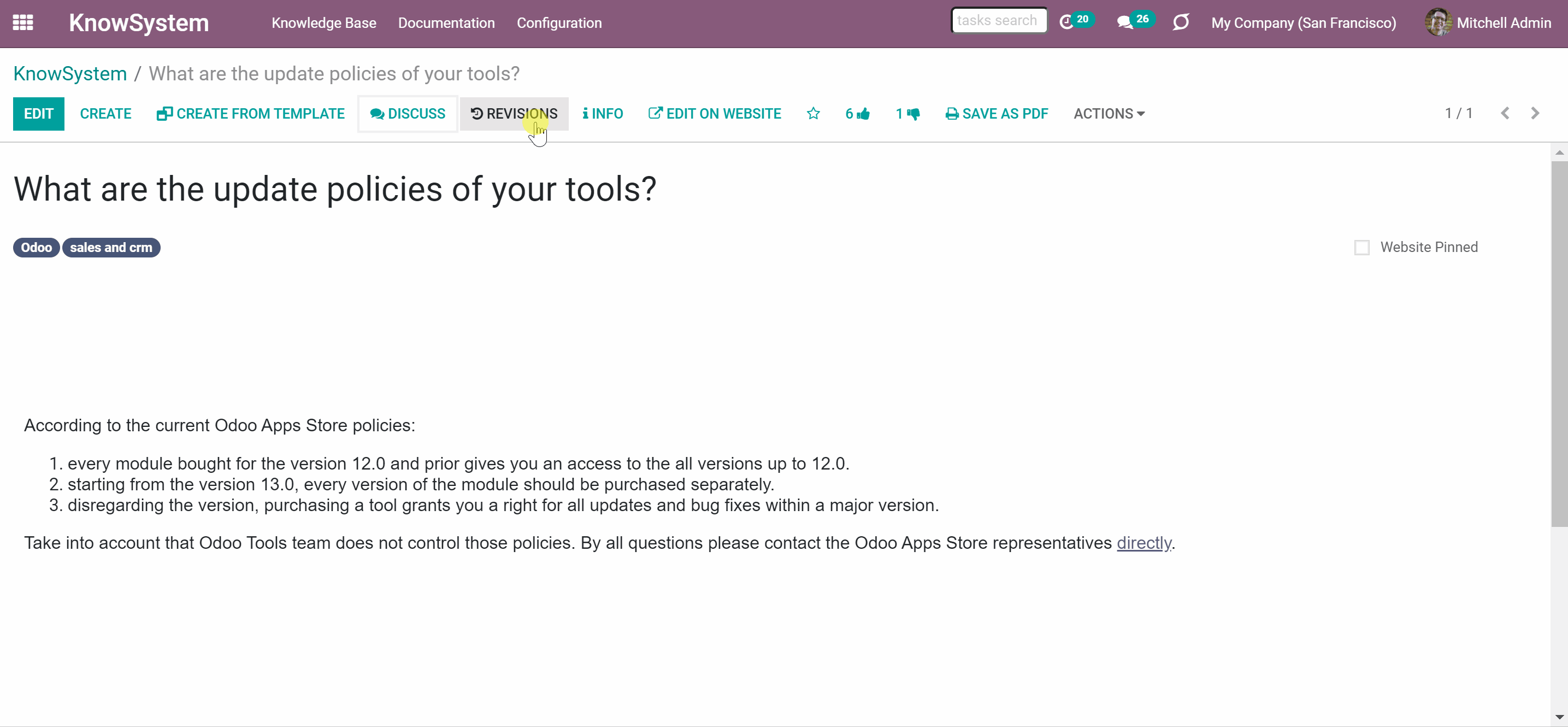Click the vertical scrollbar thumb
Screen dimensions: 1568x727
(1559, 344)
